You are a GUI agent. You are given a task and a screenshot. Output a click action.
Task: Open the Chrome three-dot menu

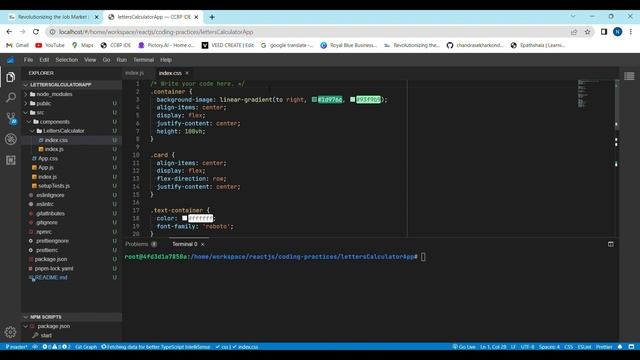[x=631, y=32]
